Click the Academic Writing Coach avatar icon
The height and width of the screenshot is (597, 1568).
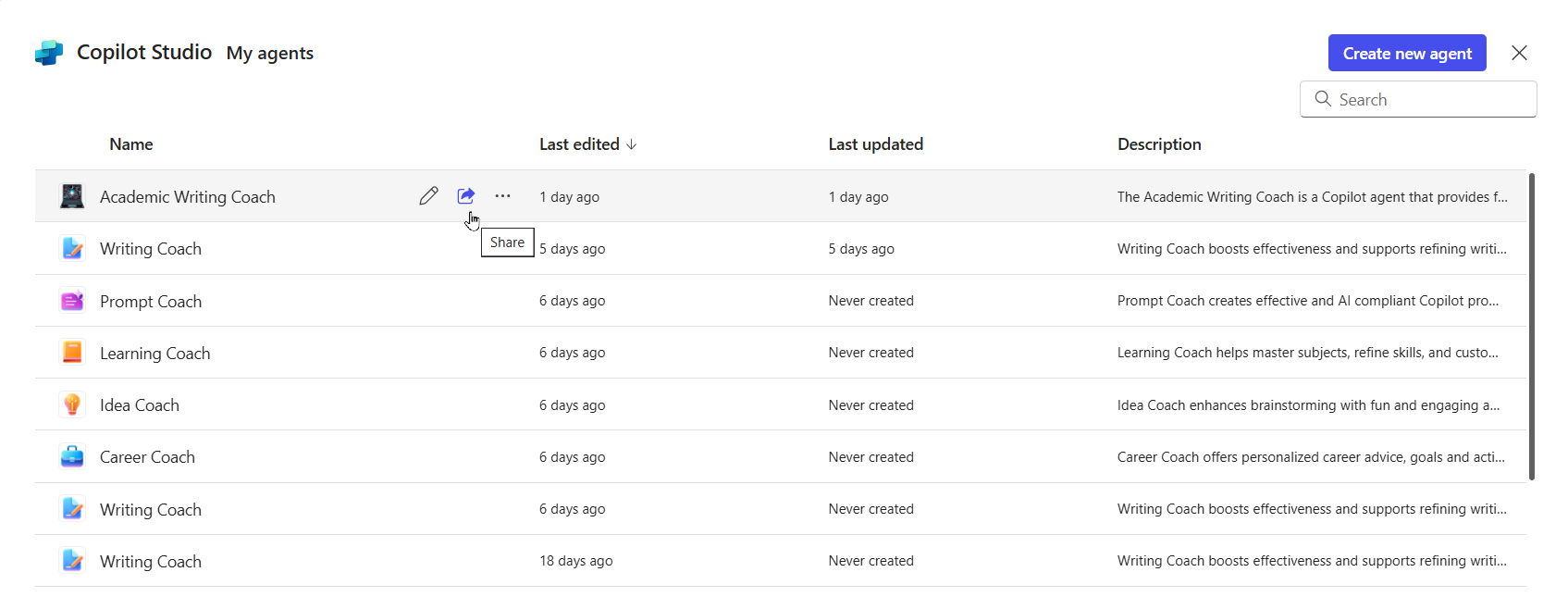coord(72,196)
